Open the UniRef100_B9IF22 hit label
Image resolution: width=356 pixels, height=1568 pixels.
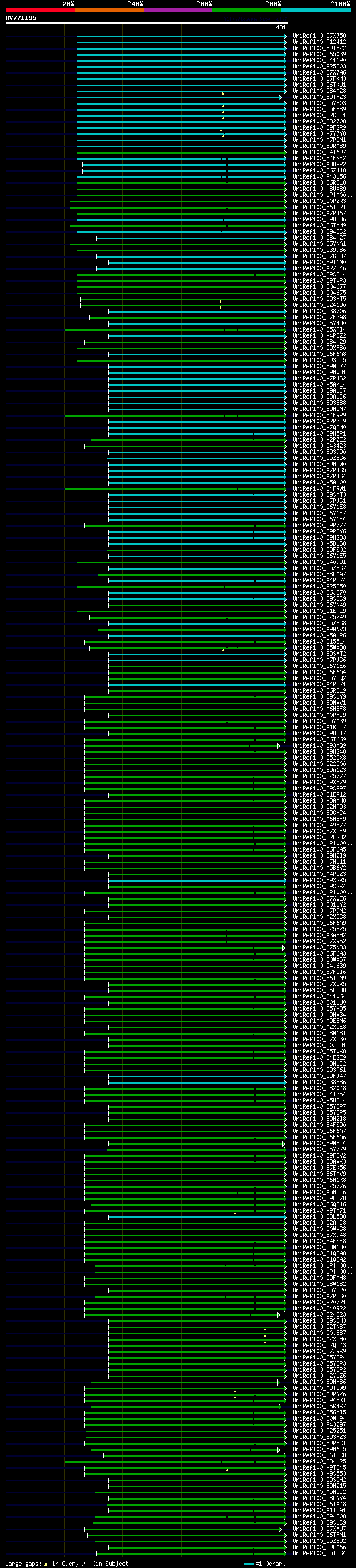pyautogui.click(x=319, y=49)
